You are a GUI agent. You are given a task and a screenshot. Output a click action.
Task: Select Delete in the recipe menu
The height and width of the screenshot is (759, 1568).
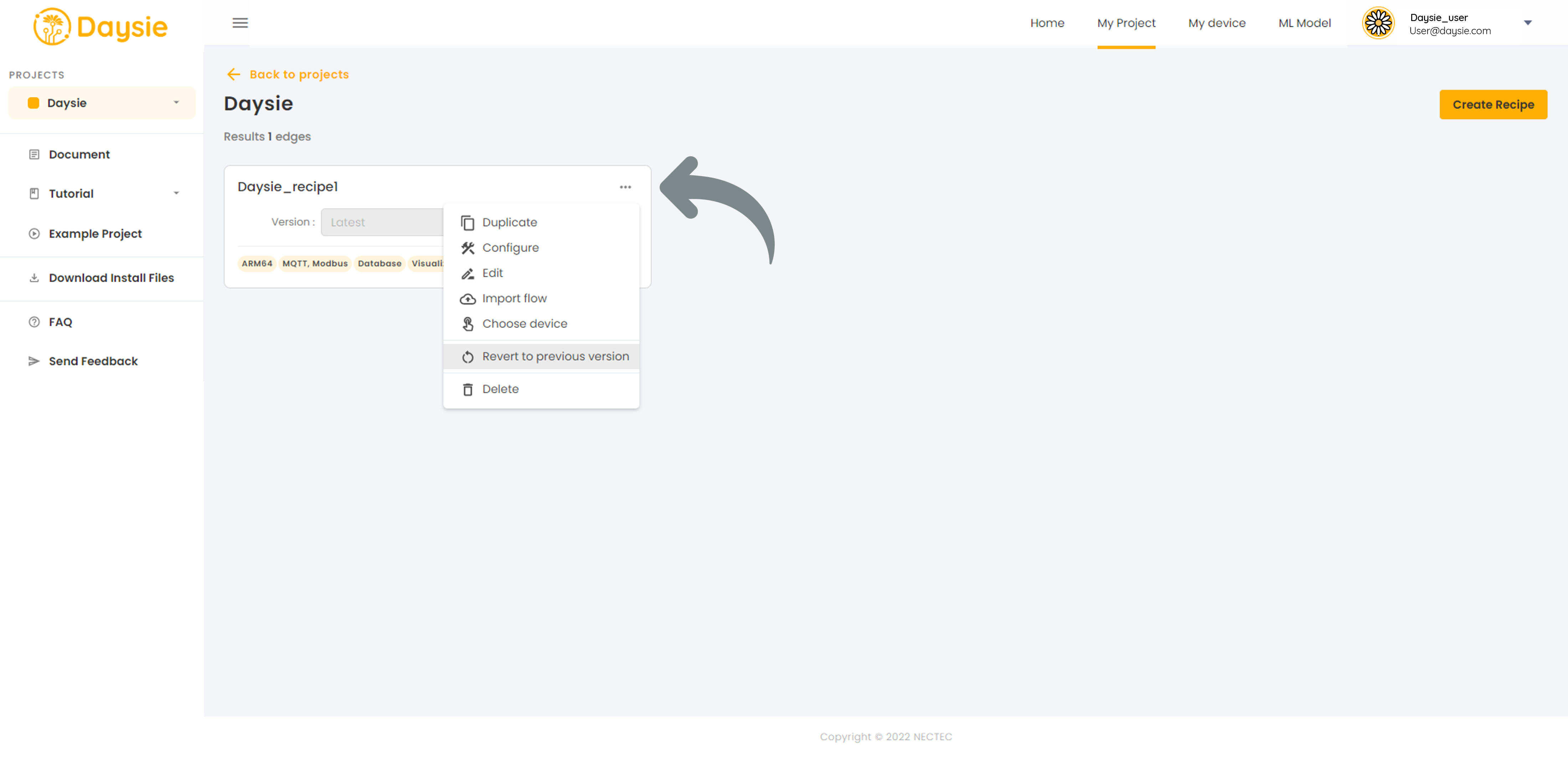(x=541, y=389)
